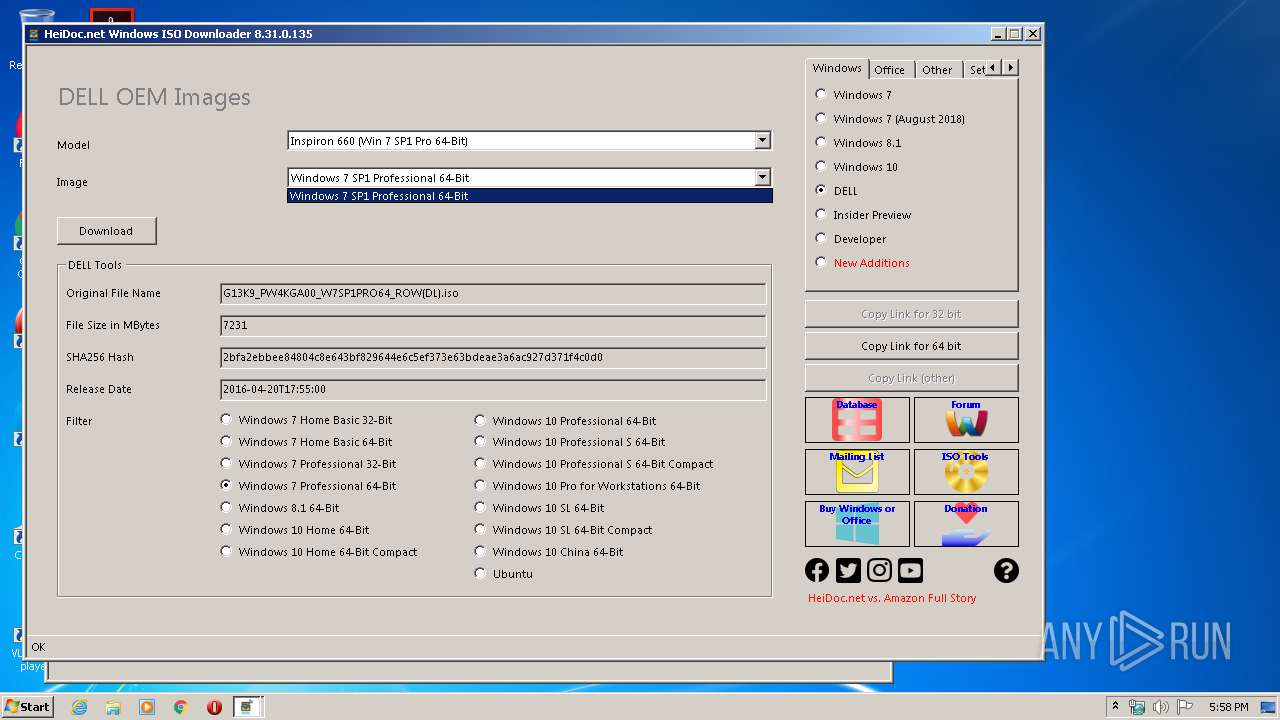
Task: Open the ISO Tools icon button
Action: 966,472
